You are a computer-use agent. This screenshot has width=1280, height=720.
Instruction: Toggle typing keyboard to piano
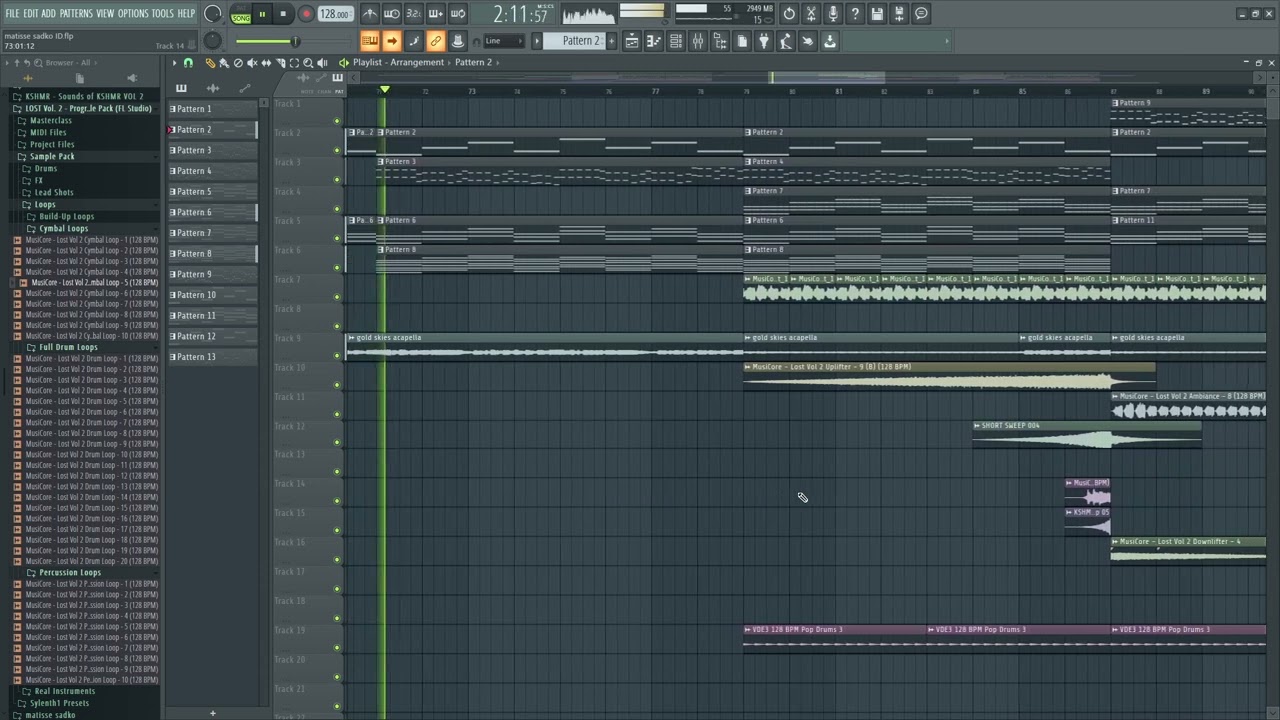coord(370,41)
